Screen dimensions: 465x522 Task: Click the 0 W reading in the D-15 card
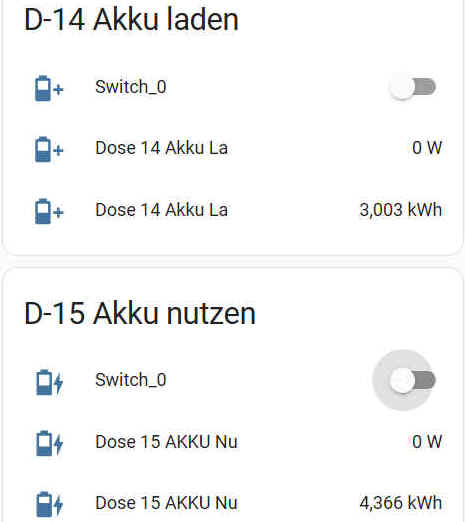coord(427,442)
